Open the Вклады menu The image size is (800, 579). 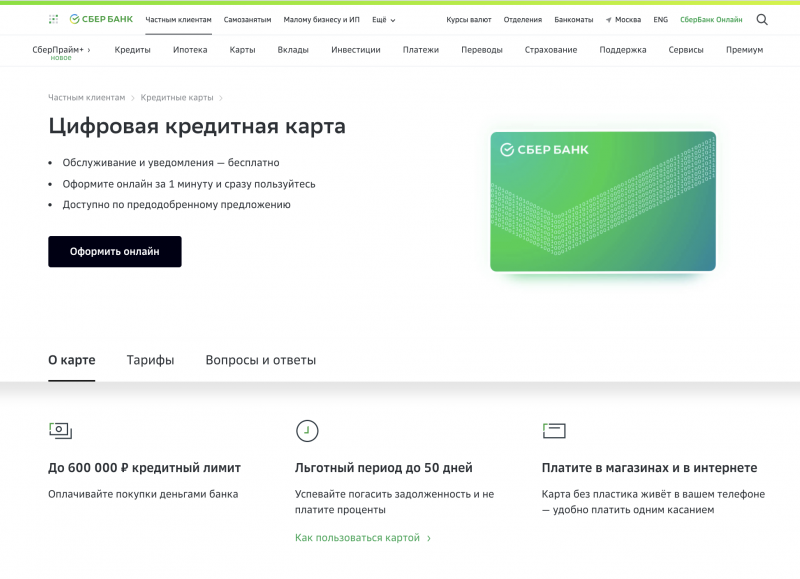point(293,50)
